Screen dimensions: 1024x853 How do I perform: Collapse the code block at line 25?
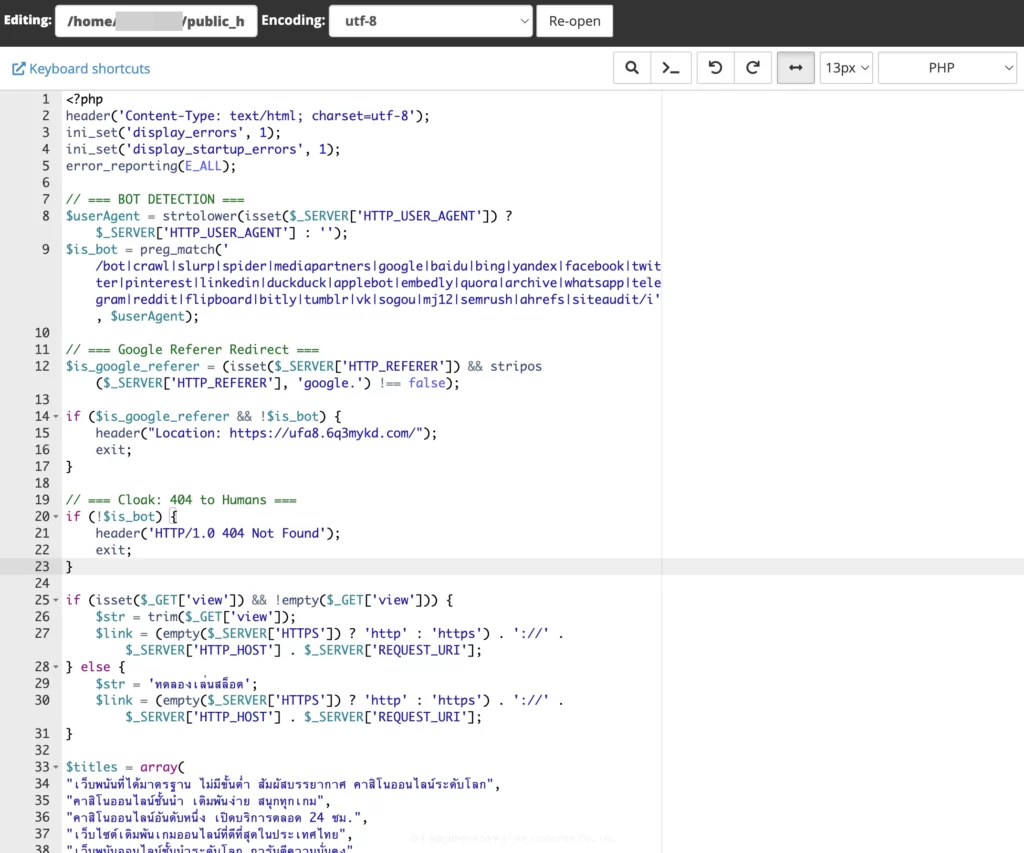(56, 600)
